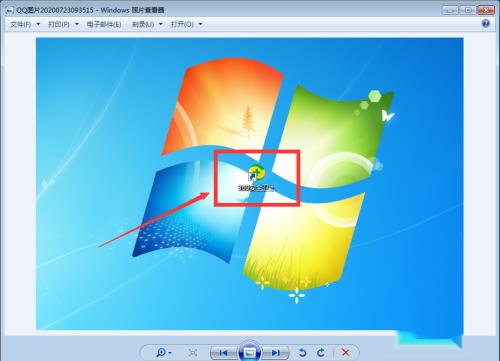500x361 pixels.
Task: Go to the previous picture
Action: tap(223, 353)
